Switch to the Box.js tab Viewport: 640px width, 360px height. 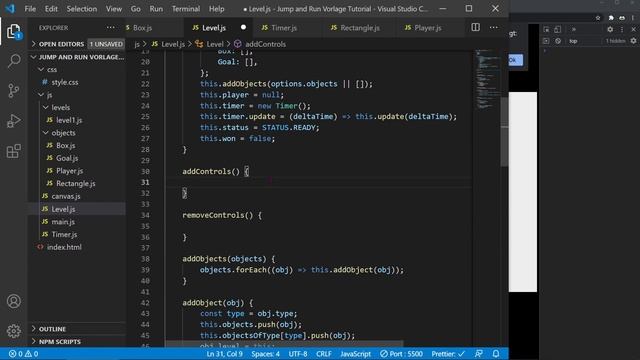point(142,28)
